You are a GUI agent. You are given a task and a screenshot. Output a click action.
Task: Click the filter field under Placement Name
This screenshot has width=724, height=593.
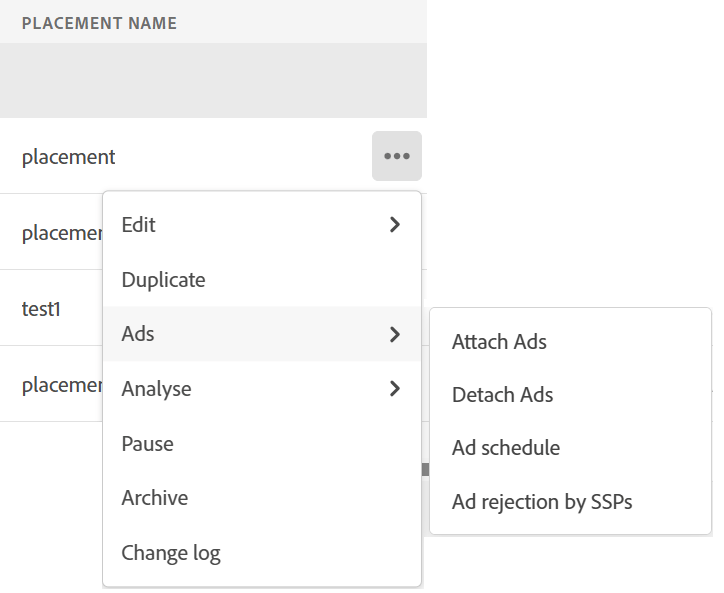click(213, 81)
